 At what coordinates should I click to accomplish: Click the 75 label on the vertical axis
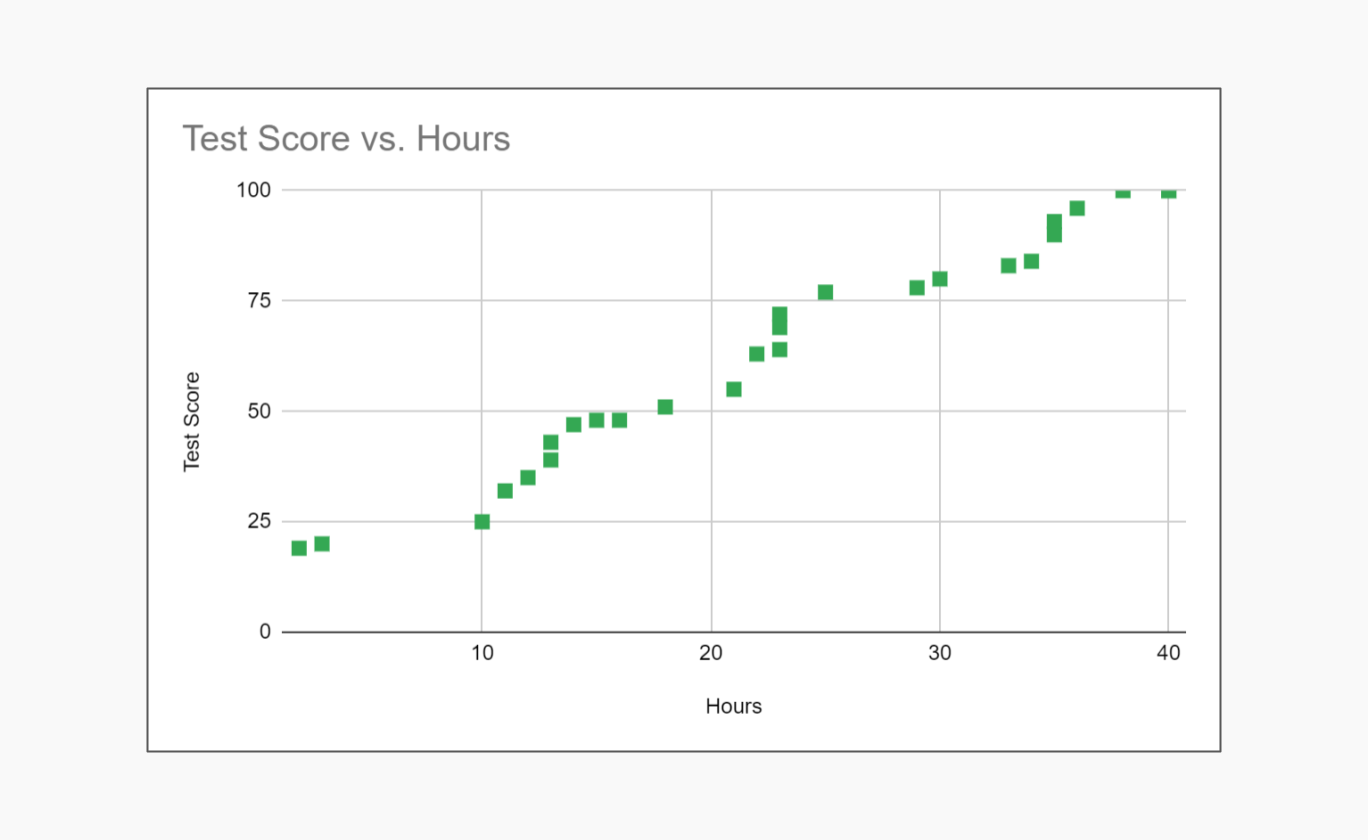260,300
